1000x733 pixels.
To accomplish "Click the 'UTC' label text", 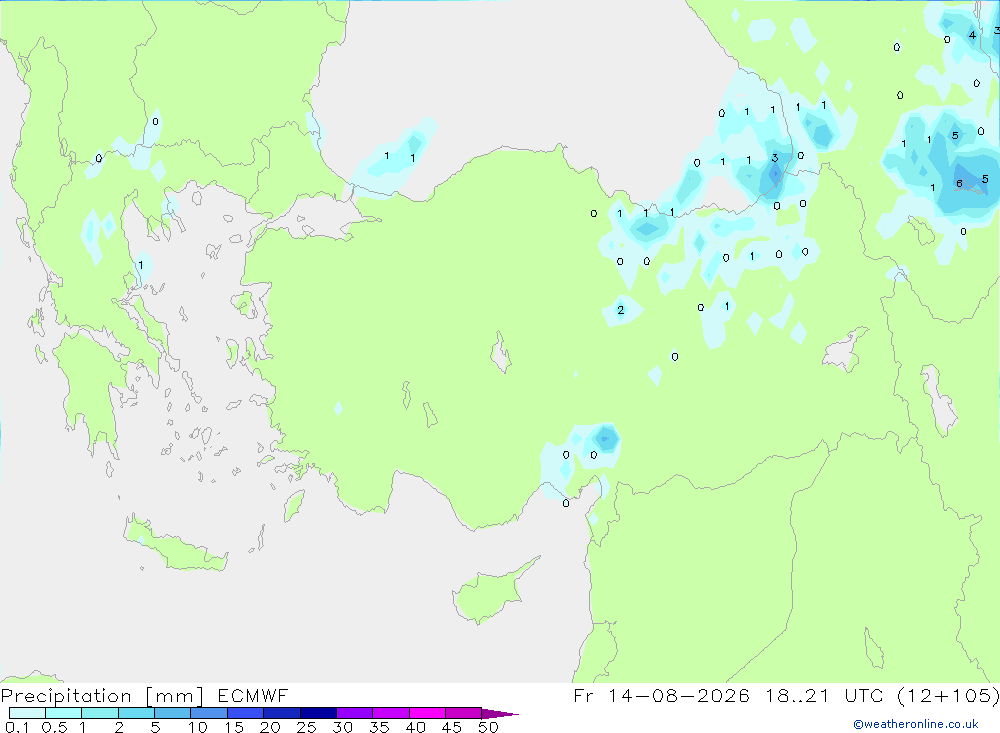I will [x=864, y=695].
